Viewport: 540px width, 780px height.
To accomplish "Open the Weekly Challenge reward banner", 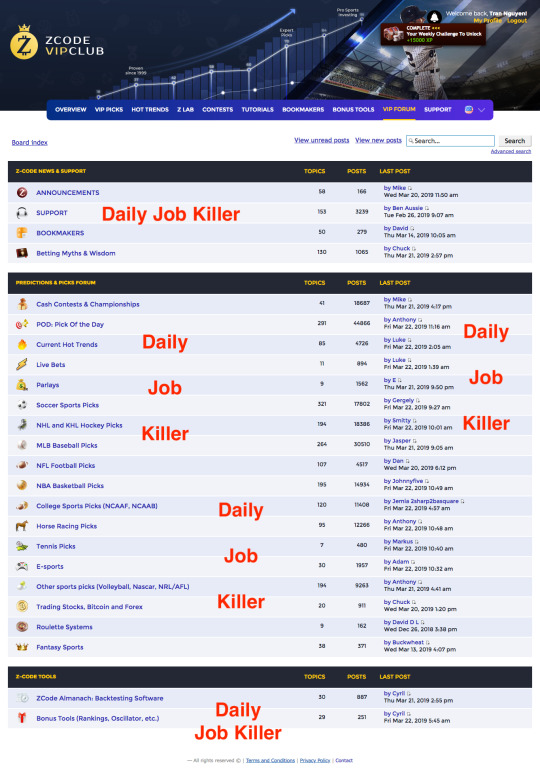I will pos(433,34).
